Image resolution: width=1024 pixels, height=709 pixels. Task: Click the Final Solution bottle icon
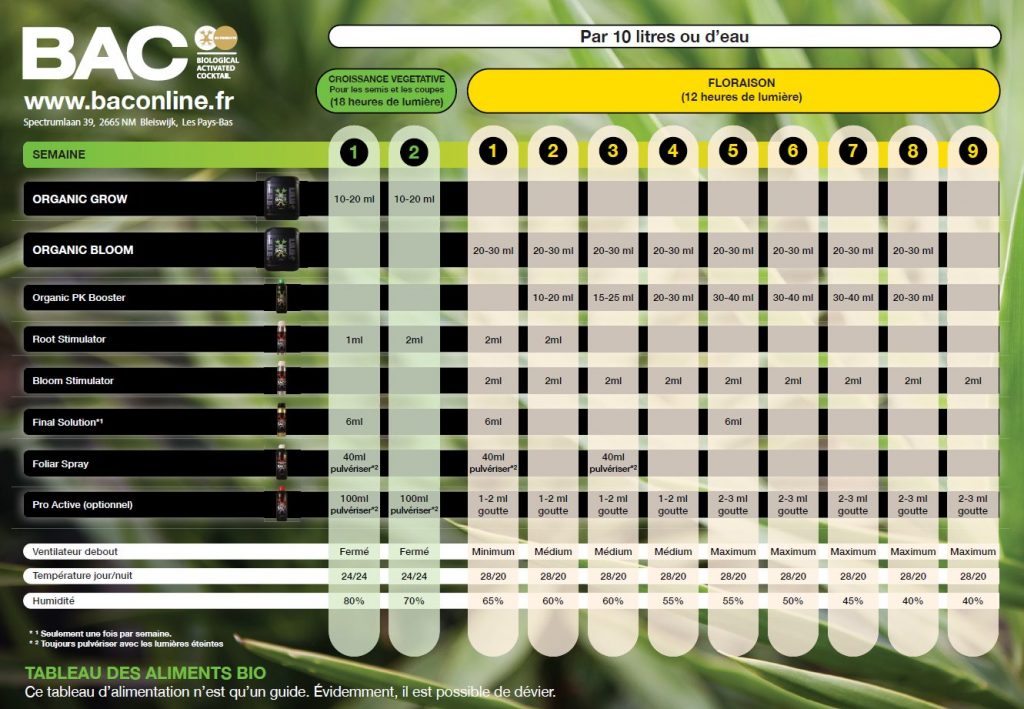[281, 422]
